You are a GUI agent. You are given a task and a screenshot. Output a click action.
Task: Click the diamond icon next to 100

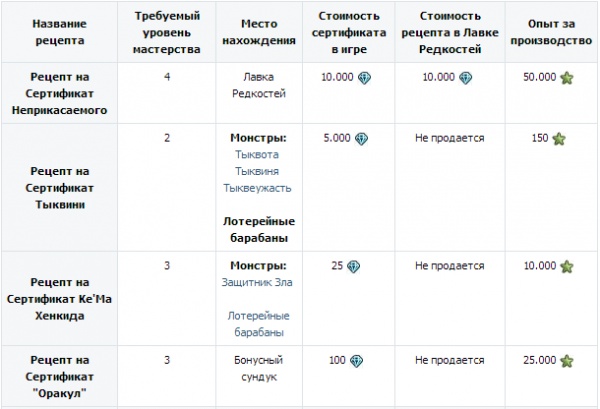[356, 361]
